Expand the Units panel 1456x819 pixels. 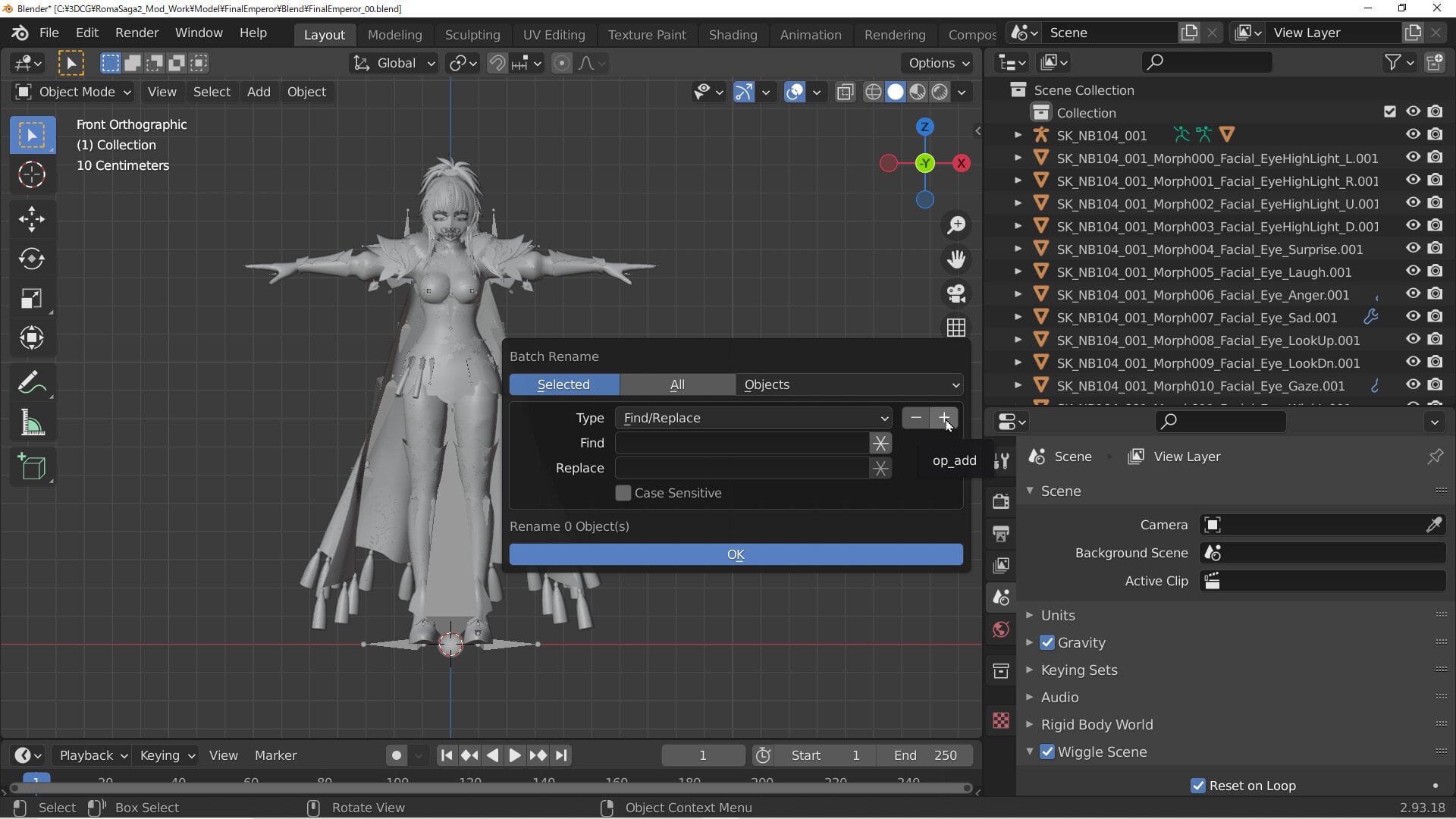click(1058, 615)
